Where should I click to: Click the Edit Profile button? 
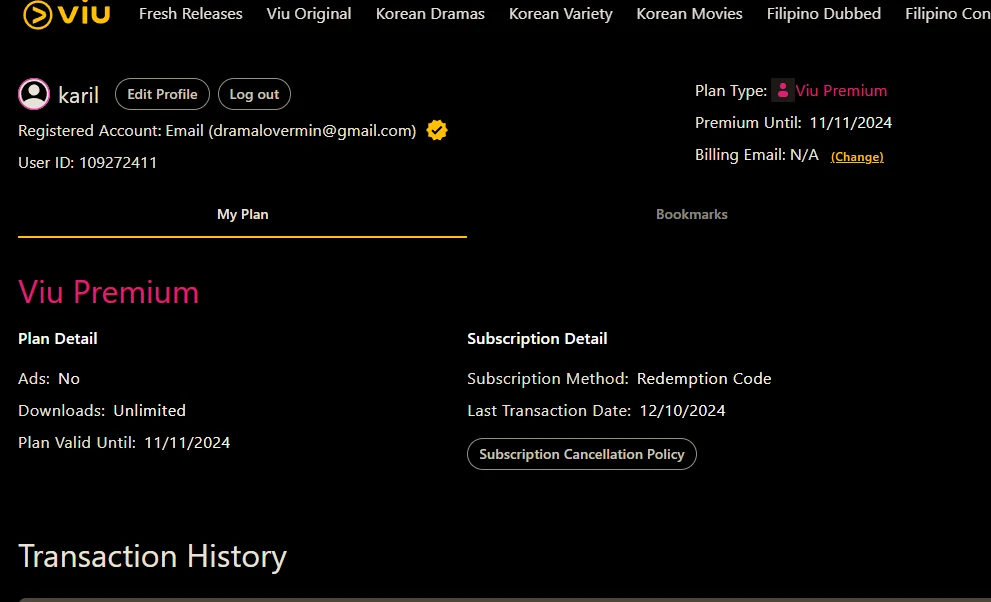click(x=162, y=94)
